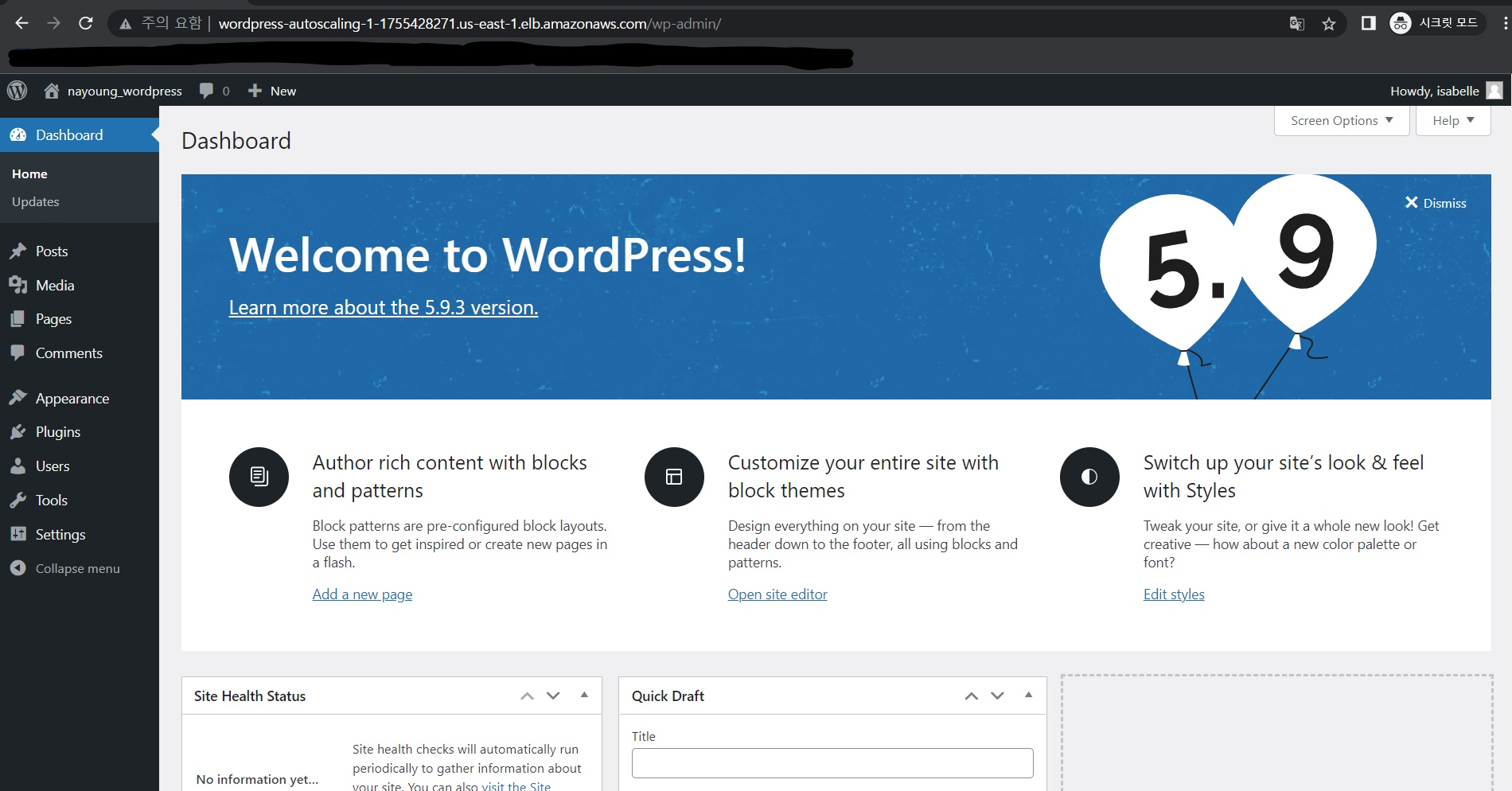The height and width of the screenshot is (791, 1512).
Task: Click the browser side panel icon
Action: pos(1369,24)
